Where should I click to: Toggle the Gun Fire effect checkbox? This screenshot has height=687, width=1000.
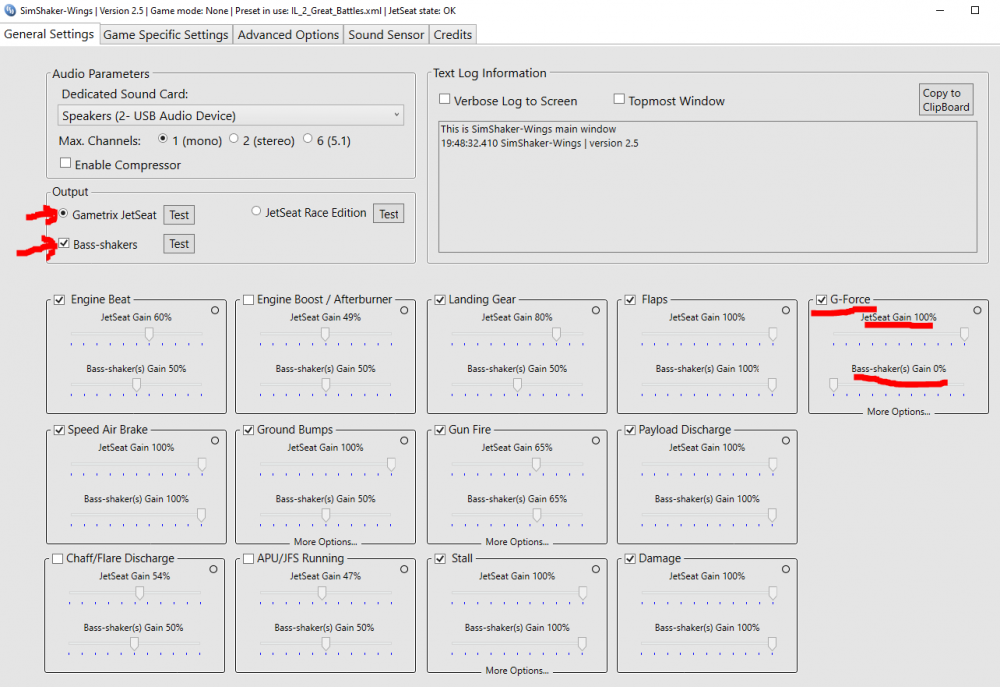[440, 430]
